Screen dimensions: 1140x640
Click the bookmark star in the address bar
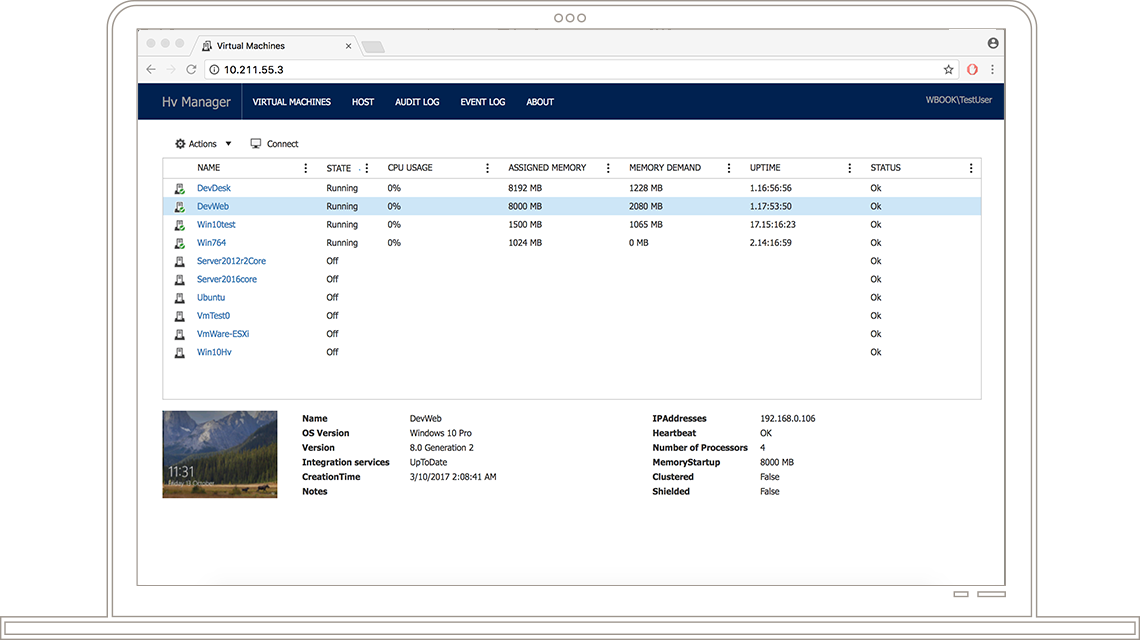point(948,70)
